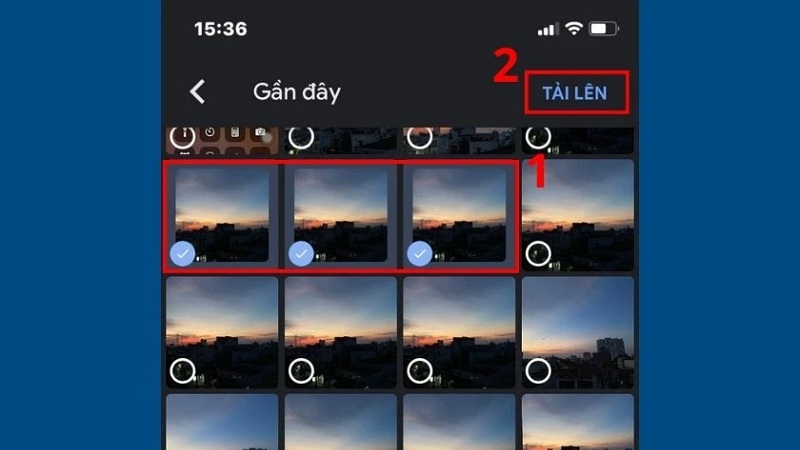Screen dimensions: 800x450
Task: Select the blue sky skyline photo circle
Action: coord(538,371)
